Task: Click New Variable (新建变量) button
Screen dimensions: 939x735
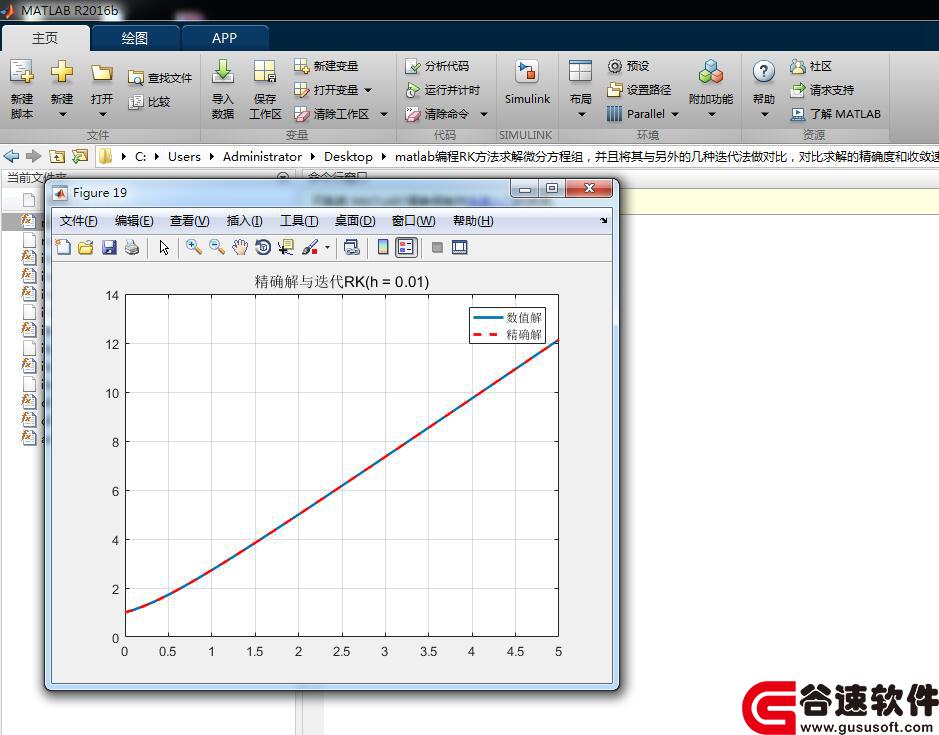Action: coord(326,66)
